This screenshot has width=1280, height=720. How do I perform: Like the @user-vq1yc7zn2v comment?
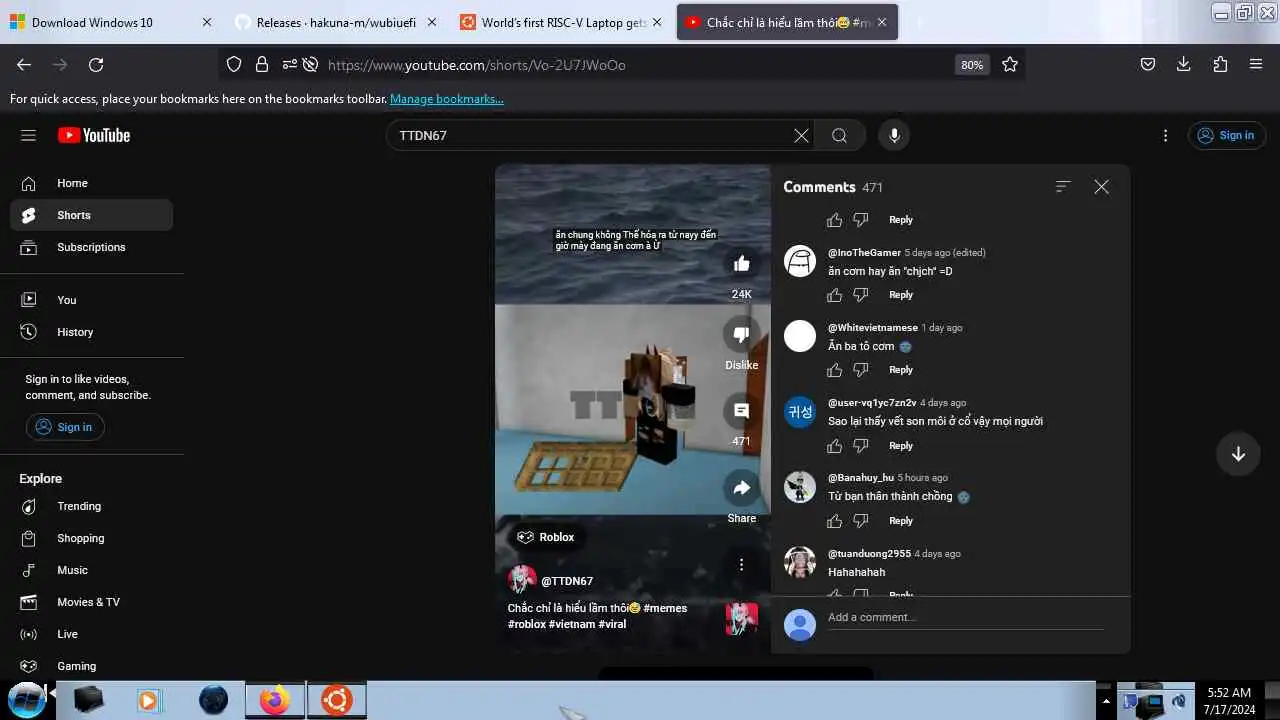pos(835,446)
